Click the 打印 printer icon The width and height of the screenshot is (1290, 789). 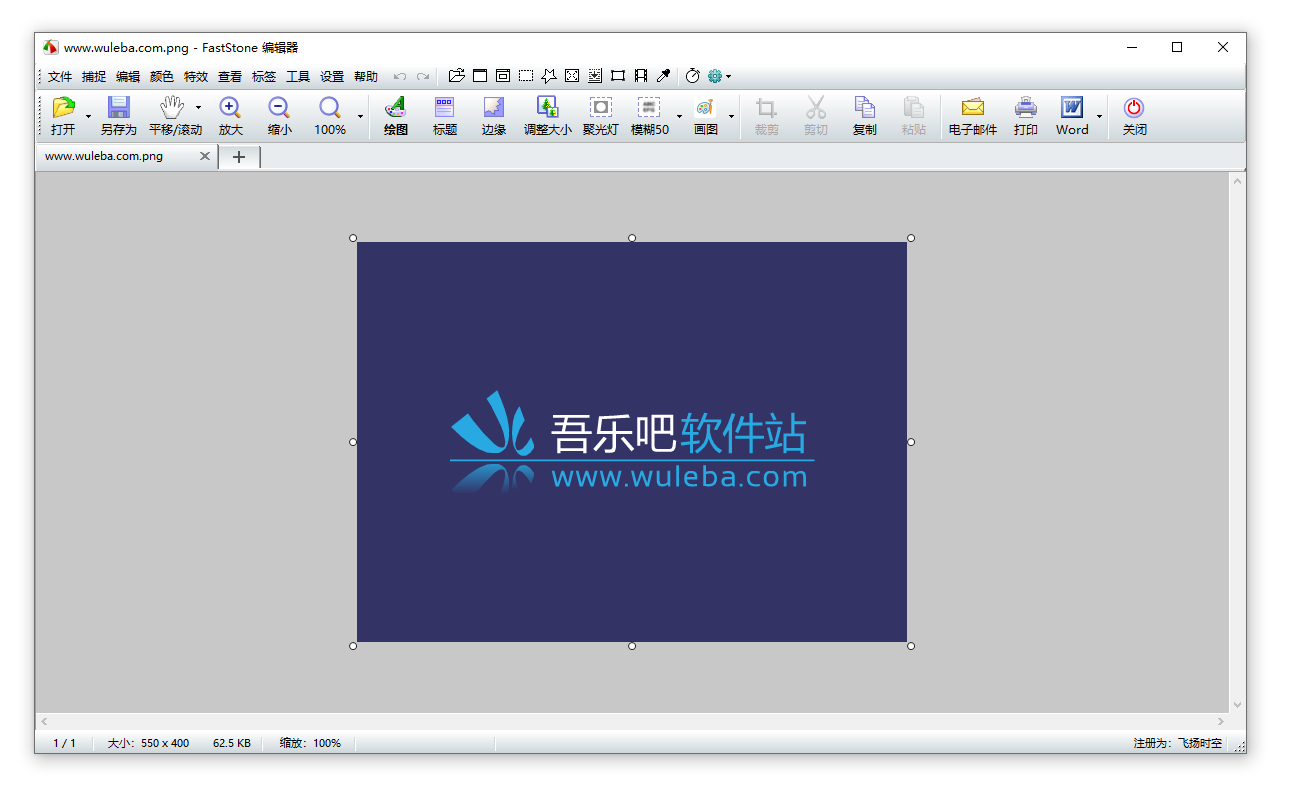click(x=1026, y=107)
